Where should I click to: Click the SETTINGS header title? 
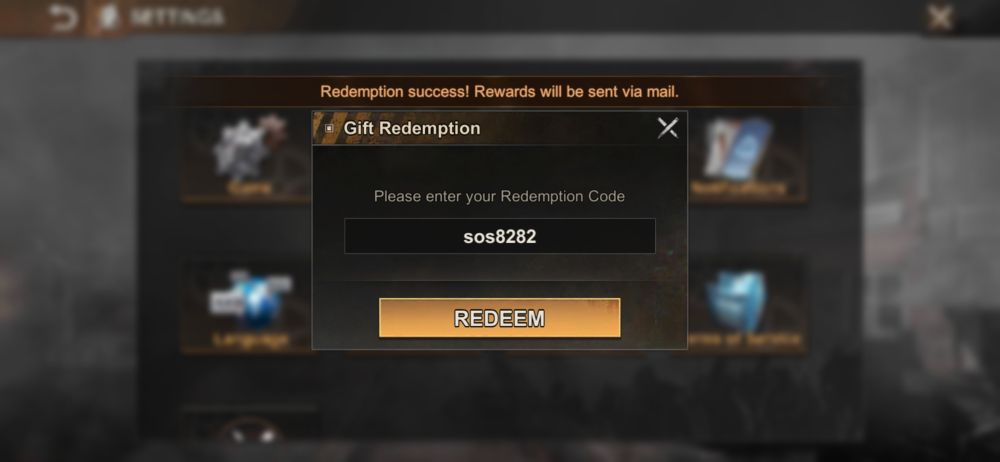pyautogui.click(x=177, y=17)
